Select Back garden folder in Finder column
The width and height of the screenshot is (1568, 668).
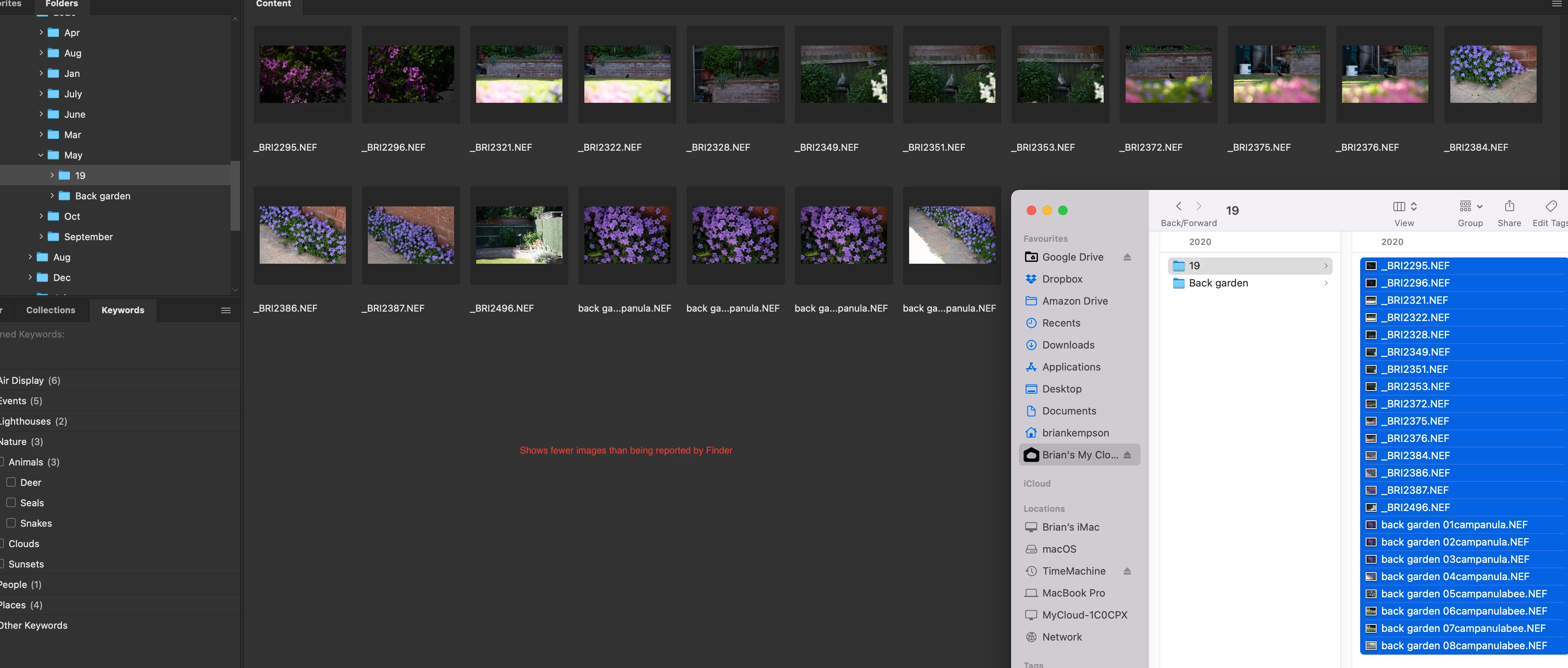tap(1218, 283)
